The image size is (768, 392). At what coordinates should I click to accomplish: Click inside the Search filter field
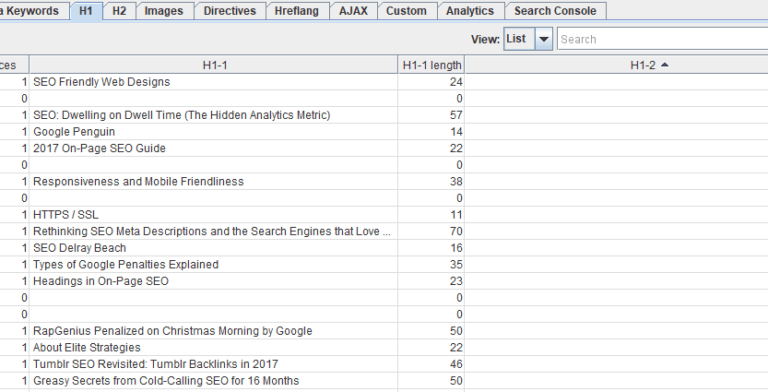pos(662,39)
